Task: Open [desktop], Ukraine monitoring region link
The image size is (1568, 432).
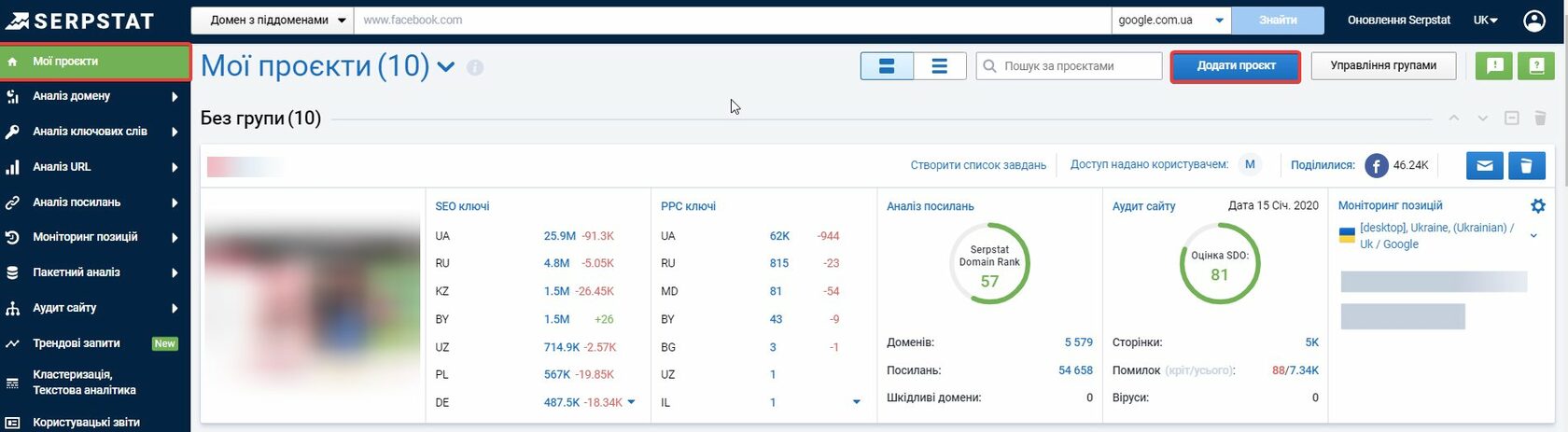Action: [1436, 236]
